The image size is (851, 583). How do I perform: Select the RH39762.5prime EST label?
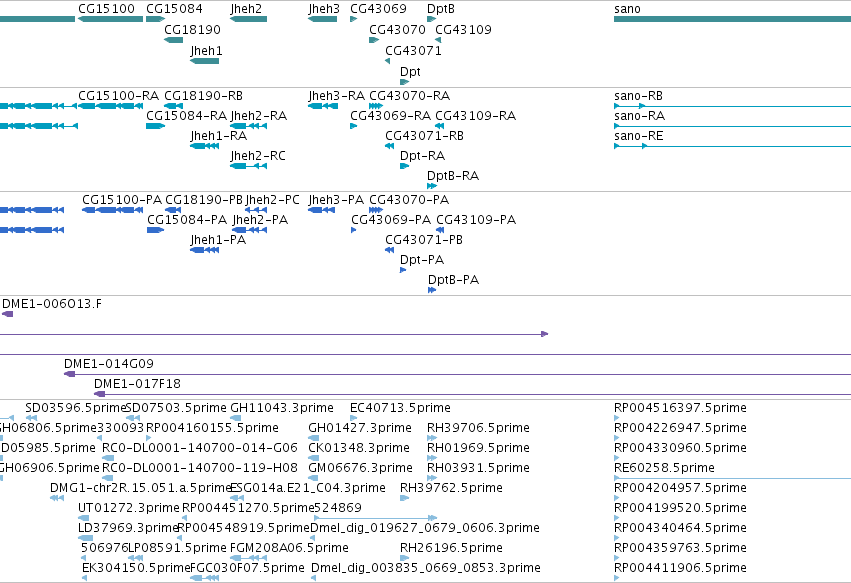451,488
